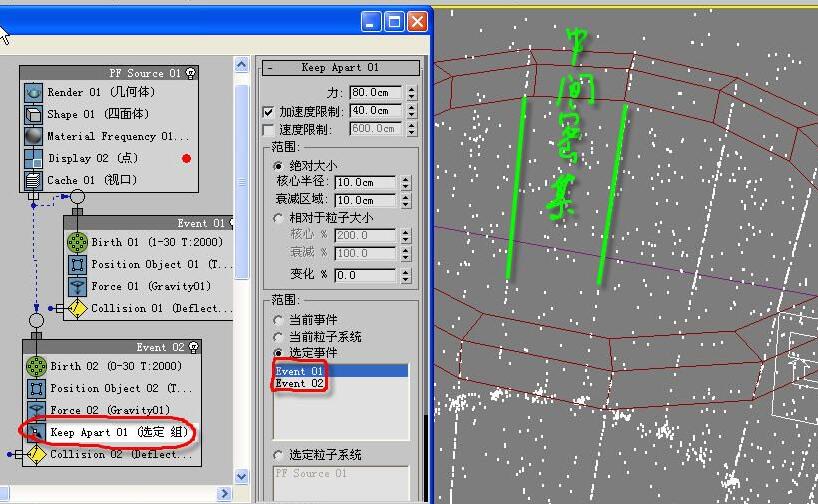Click the Display 02 operator icon

coord(33,158)
